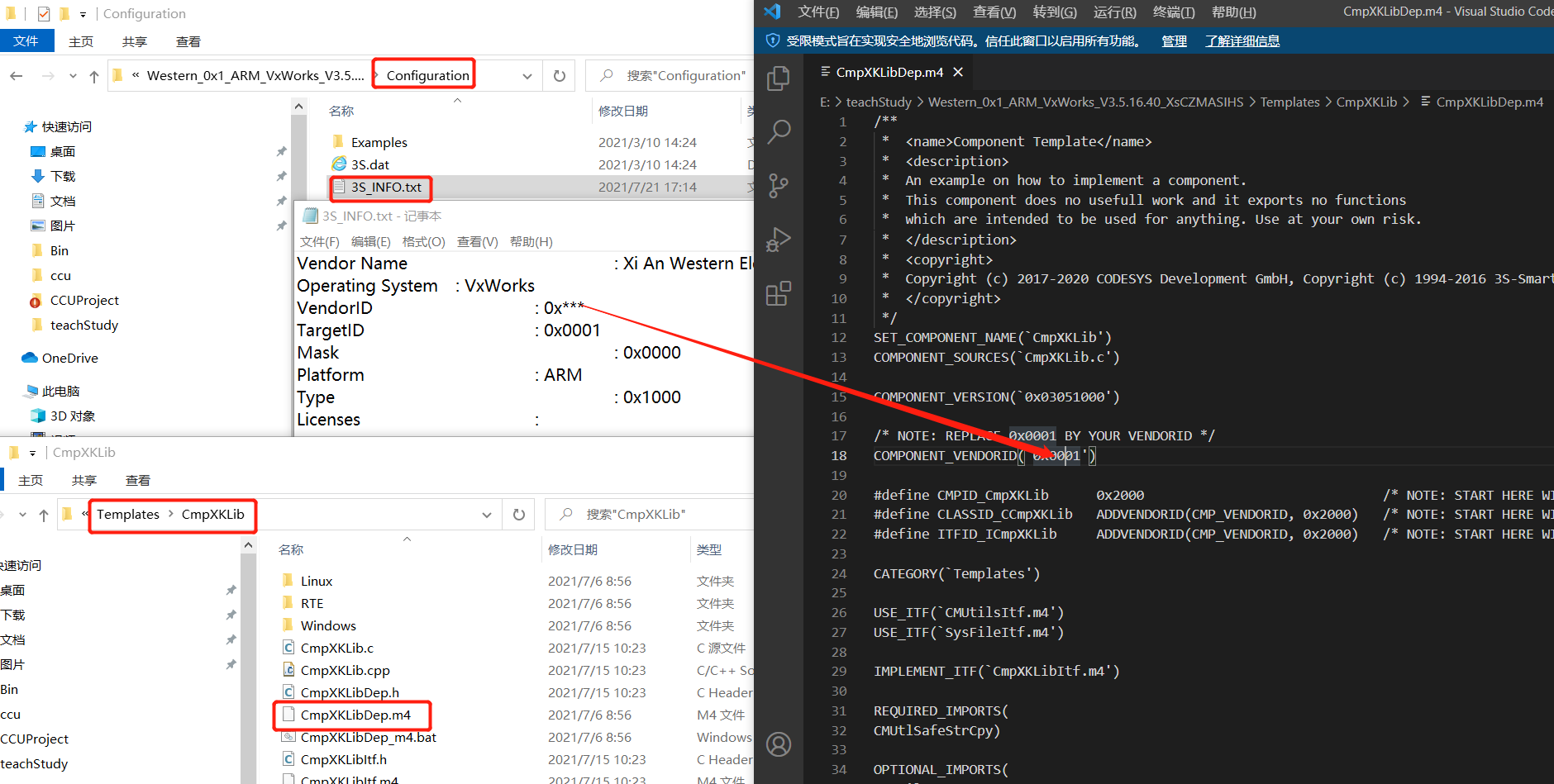Click the Configuration path segment in address bar
Image resolution: width=1554 pixels, height=784 pixels.
[427, 76]
